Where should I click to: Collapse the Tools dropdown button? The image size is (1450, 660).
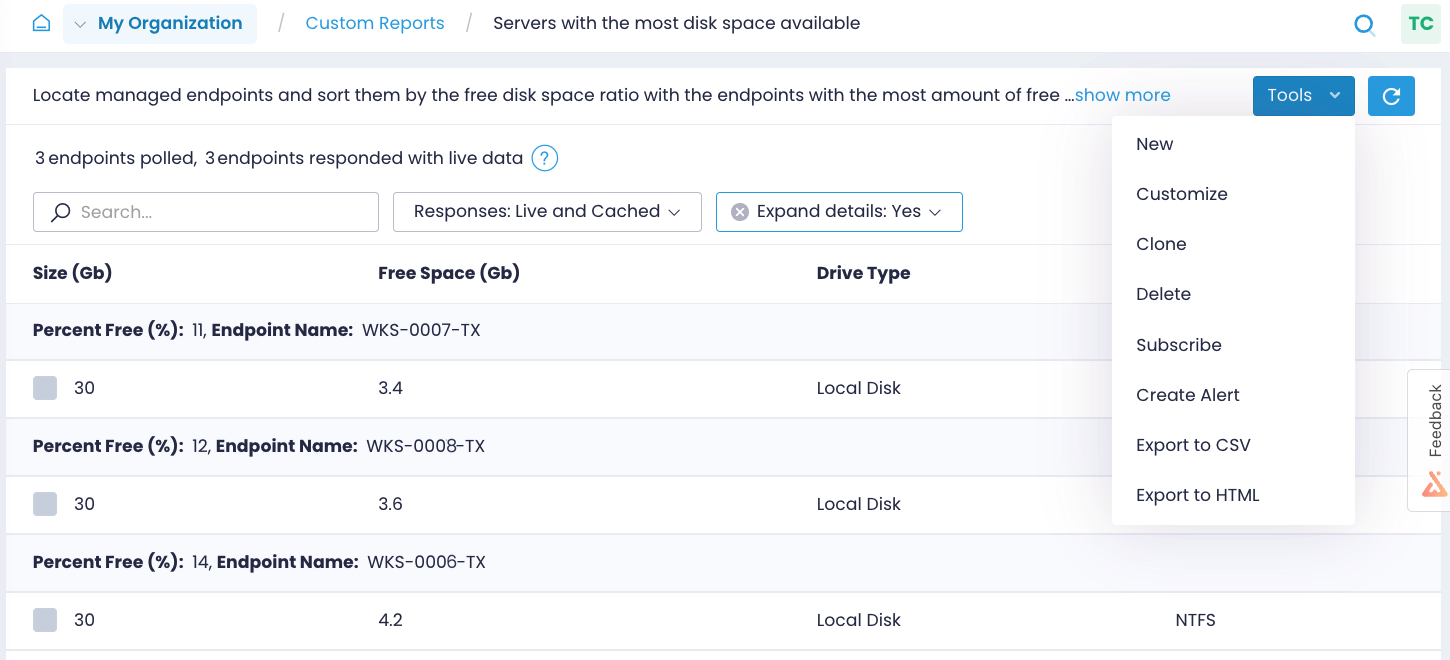click(x=1303, y=96)
